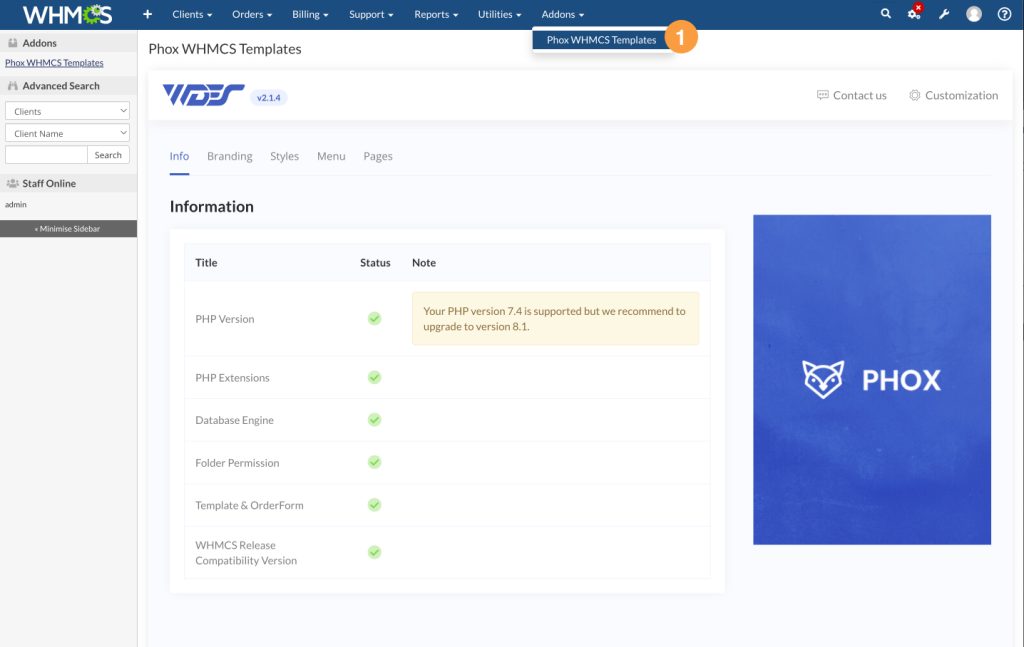
Task: Click the blue PHOX template preview image
Action: pos(871,379)
